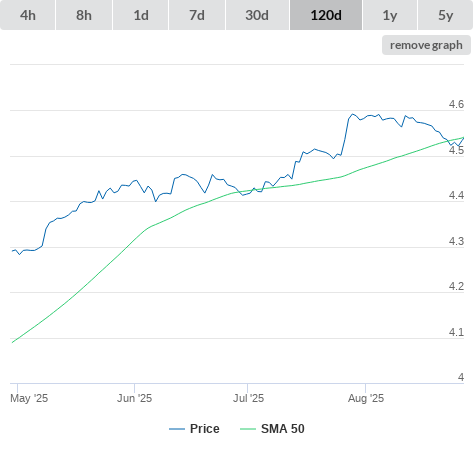Click the 4.2 y-axis value

pyautogui.click(x=456, y=286)
